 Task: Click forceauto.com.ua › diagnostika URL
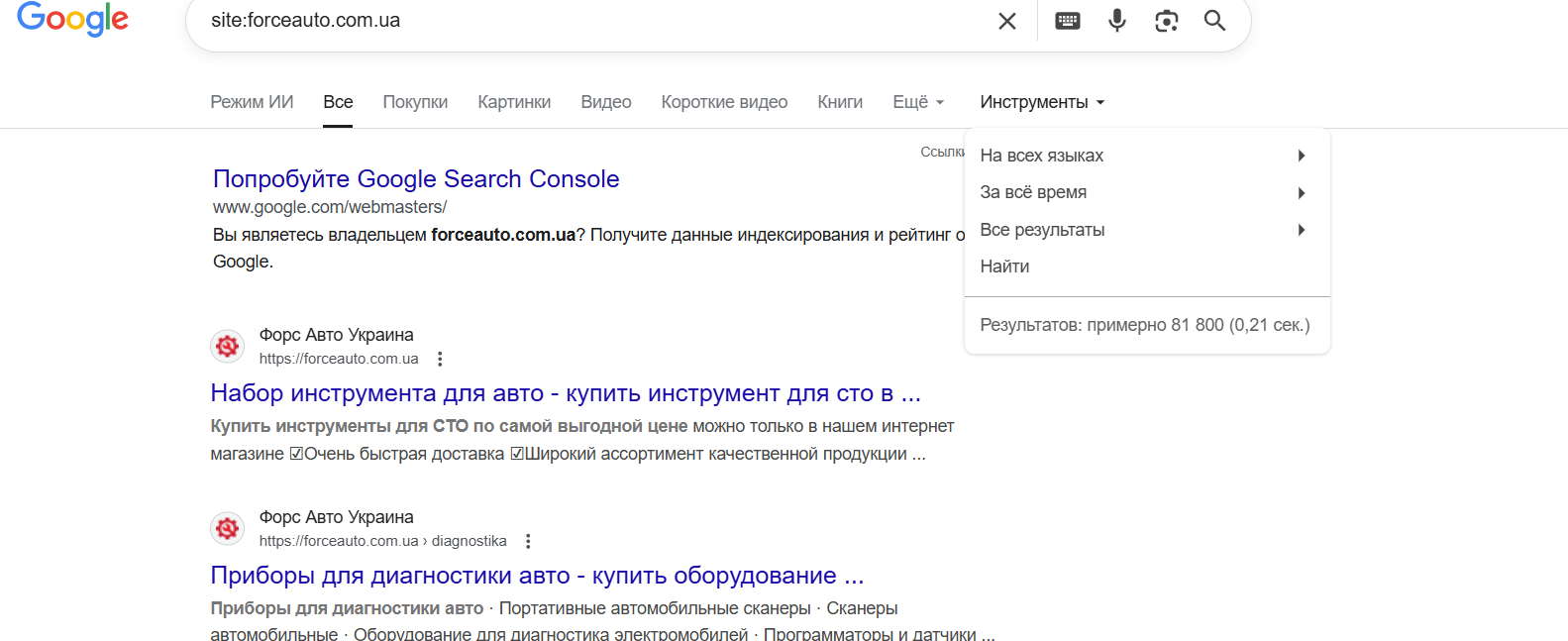383,541
